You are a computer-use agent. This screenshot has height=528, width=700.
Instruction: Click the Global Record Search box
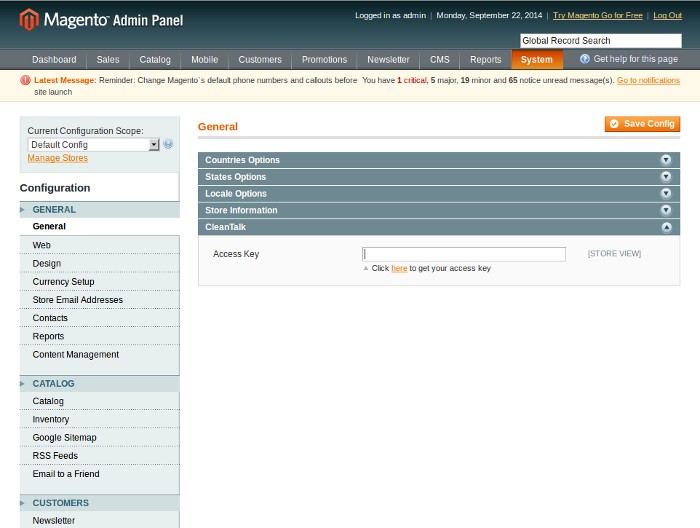[601, 41]
